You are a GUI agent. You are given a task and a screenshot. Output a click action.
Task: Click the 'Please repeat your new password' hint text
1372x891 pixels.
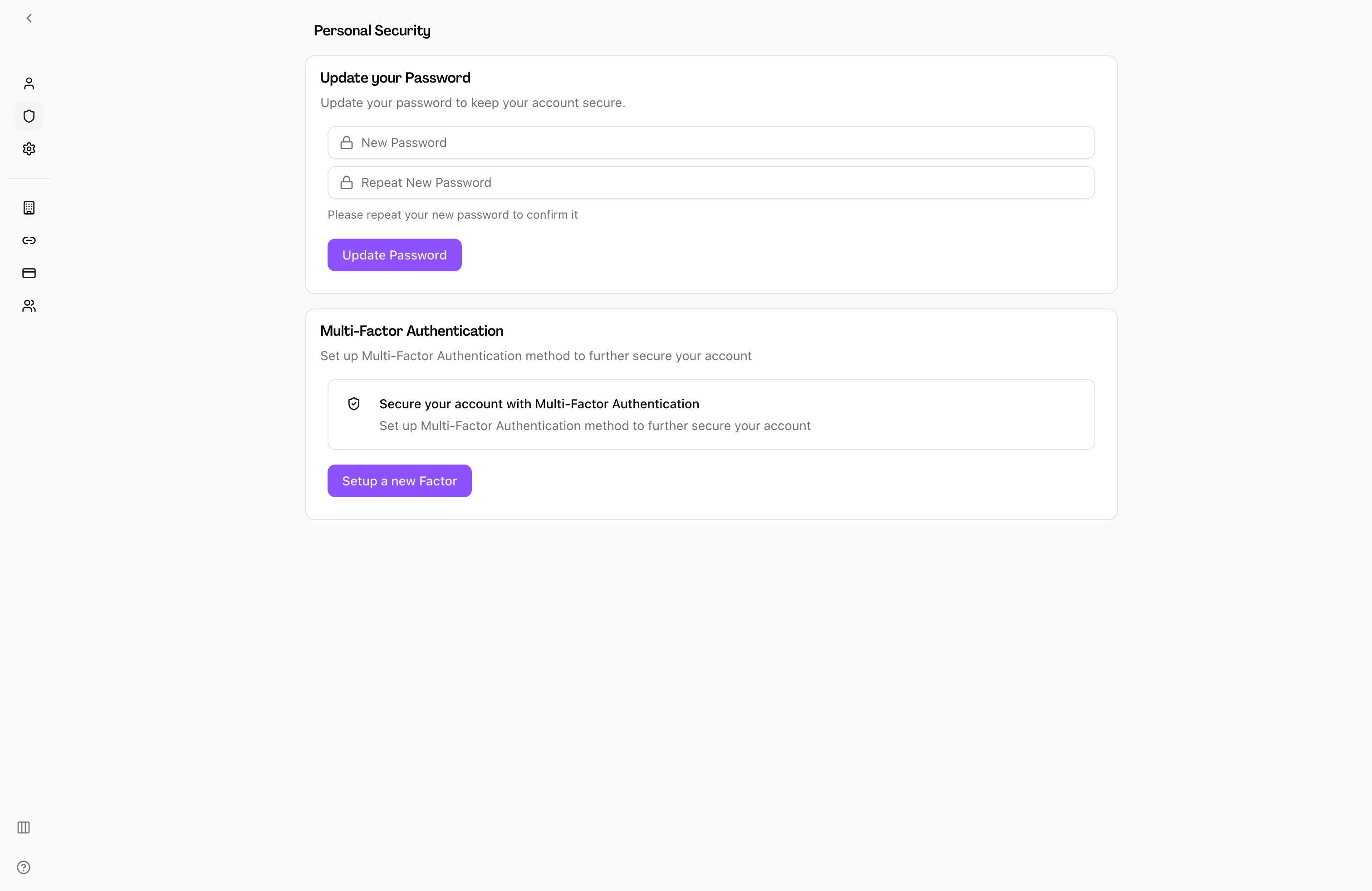click(452, 215)
